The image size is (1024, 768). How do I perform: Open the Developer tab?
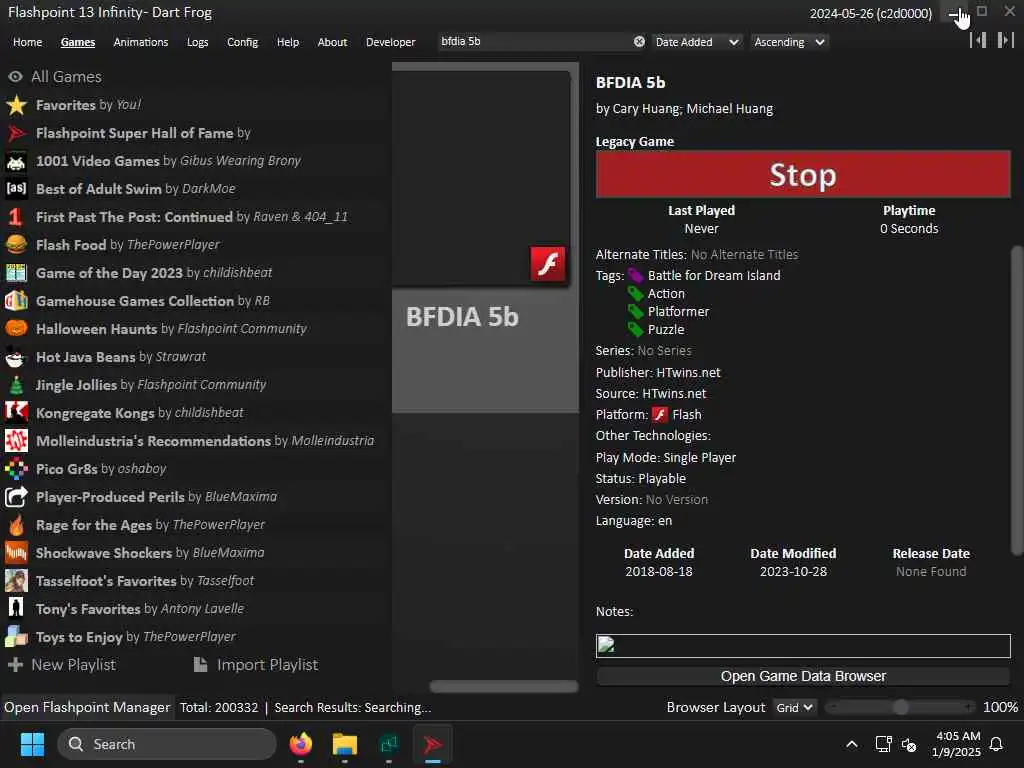pyautogui.click(x=391, y=42)
